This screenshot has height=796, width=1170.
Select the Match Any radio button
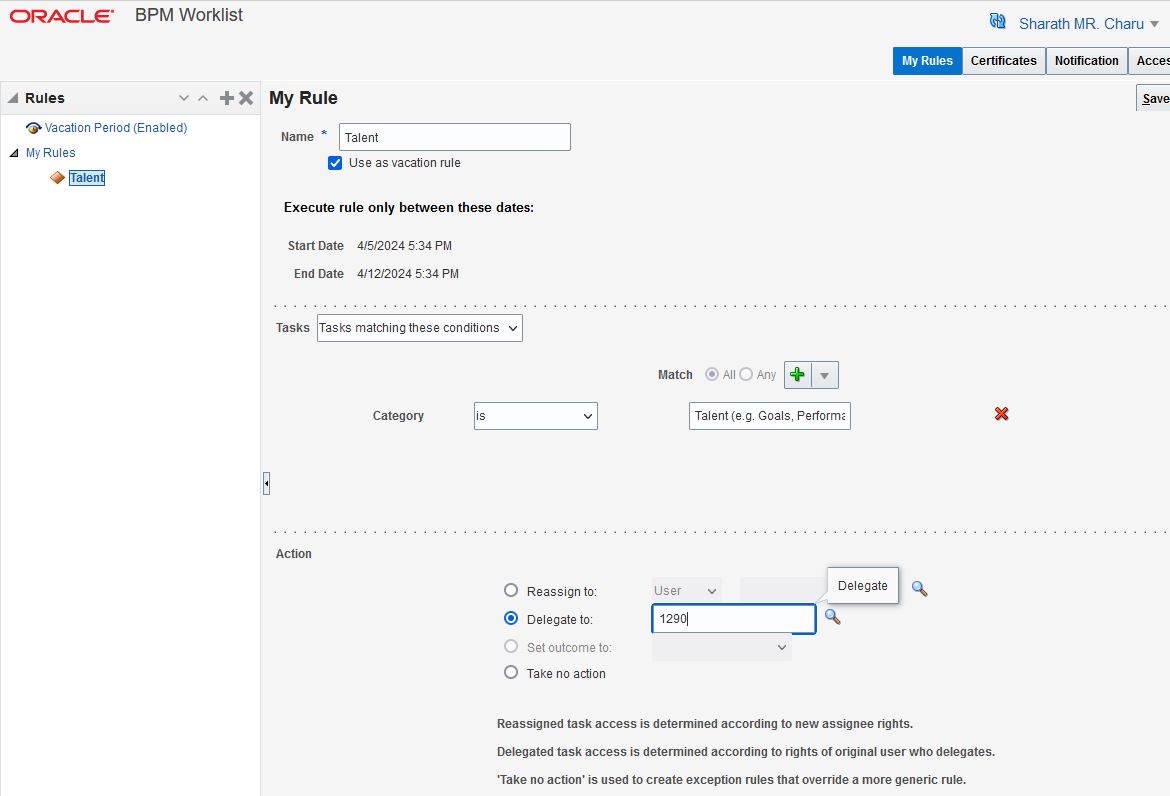pos(745,374)
